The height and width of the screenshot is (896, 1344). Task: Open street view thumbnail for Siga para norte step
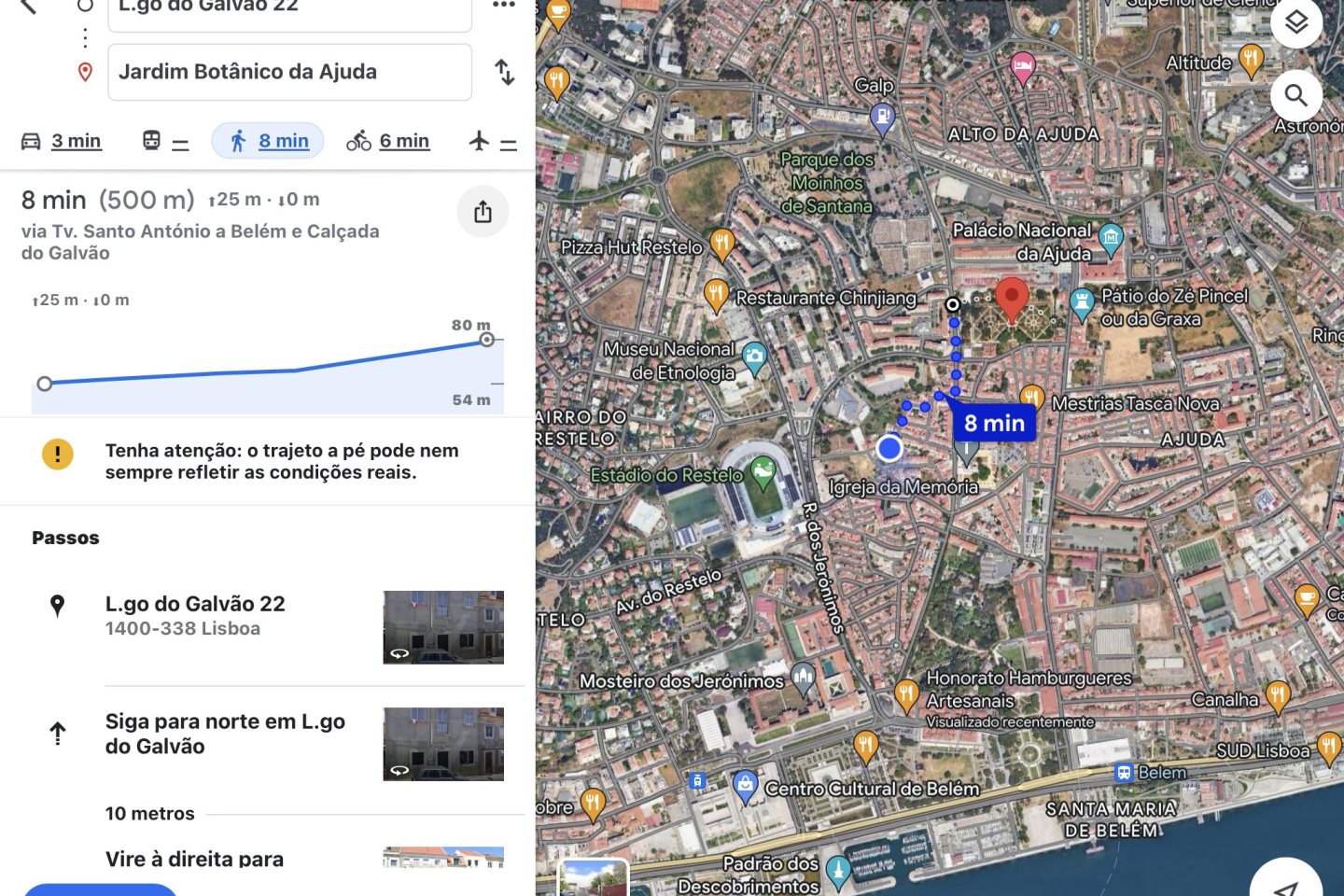click(443, 744)
